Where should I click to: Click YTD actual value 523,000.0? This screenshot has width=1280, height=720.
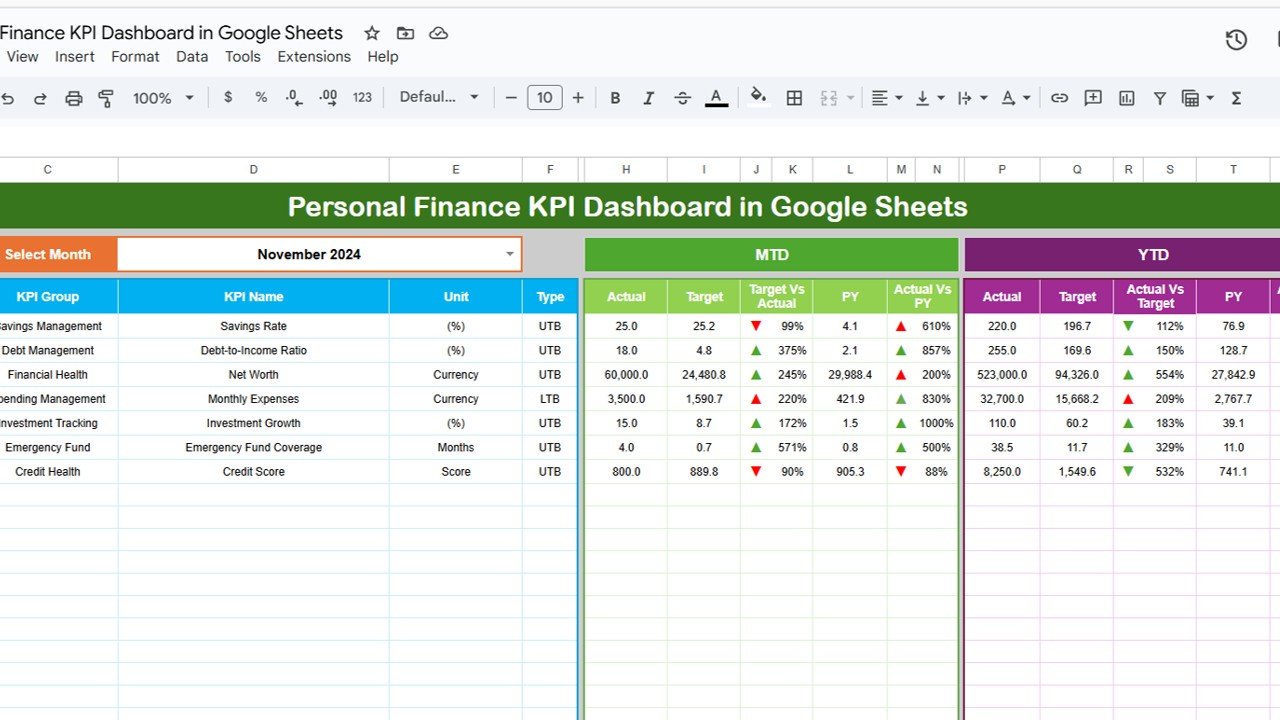(x=1002, y=374)
